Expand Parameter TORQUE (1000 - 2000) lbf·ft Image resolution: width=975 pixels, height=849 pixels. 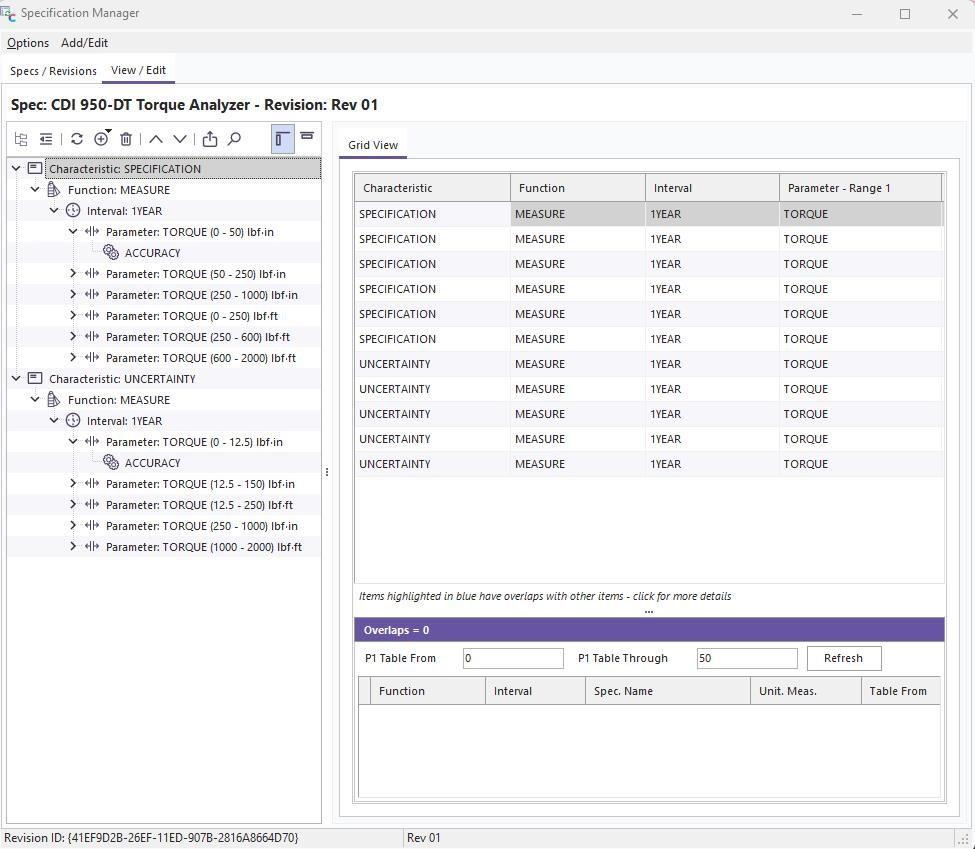tap(73, 546)
